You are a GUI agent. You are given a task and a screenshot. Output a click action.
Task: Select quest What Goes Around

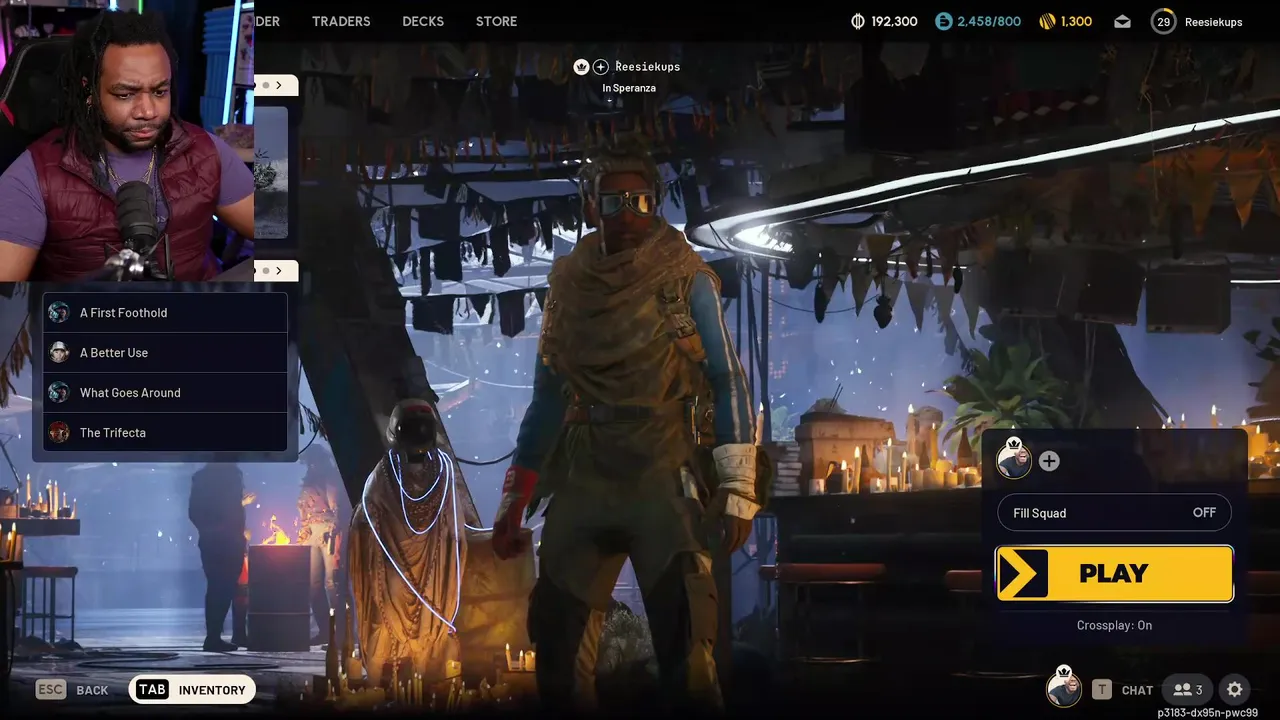coord(165,393)
